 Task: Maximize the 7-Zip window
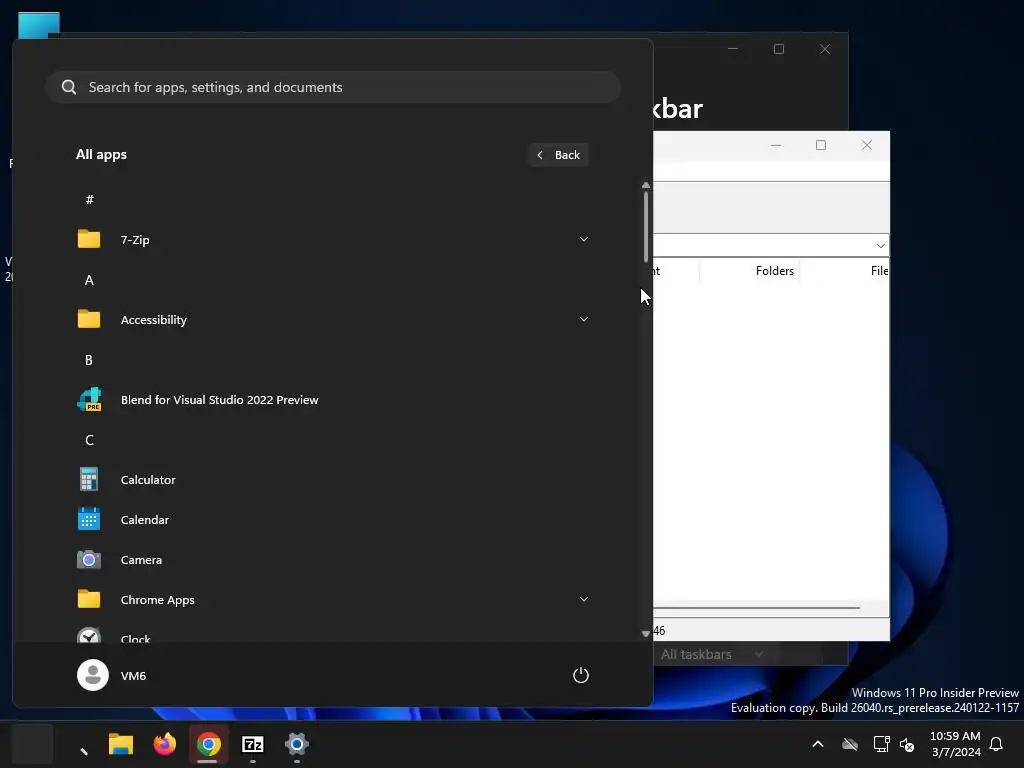coord(821,145)
